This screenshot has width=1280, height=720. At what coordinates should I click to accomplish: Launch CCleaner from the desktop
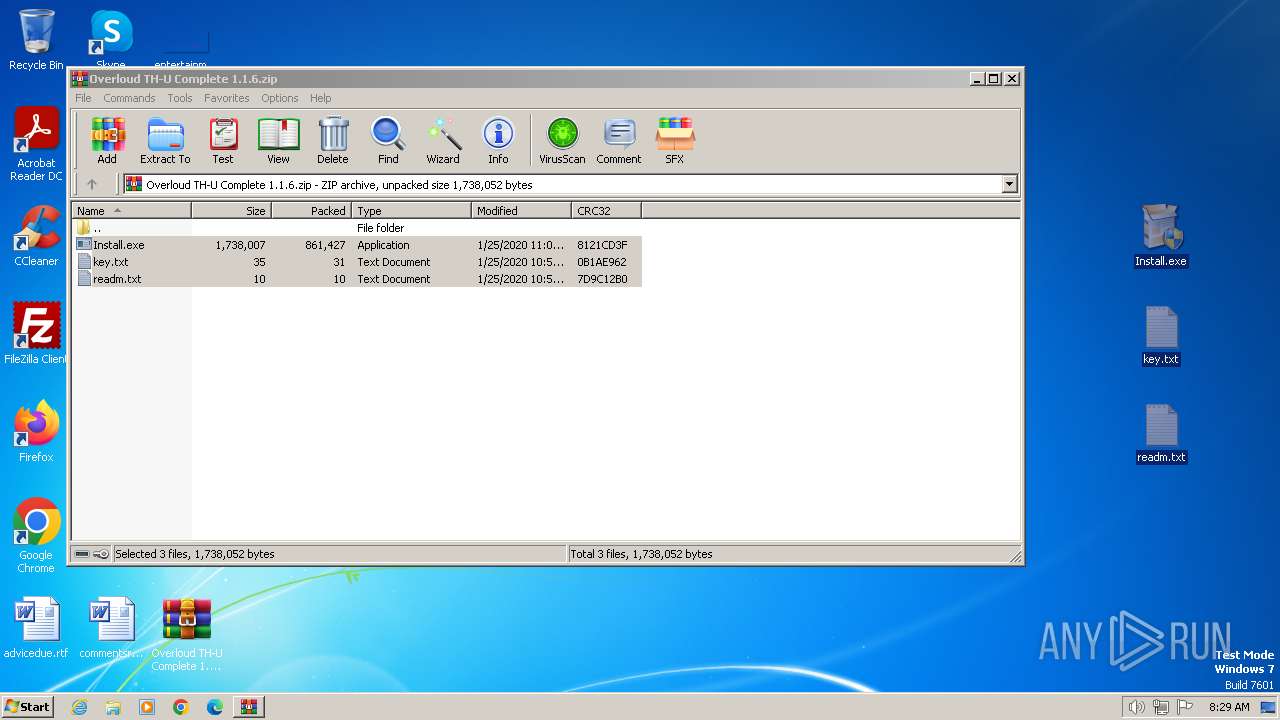point(36,236)
